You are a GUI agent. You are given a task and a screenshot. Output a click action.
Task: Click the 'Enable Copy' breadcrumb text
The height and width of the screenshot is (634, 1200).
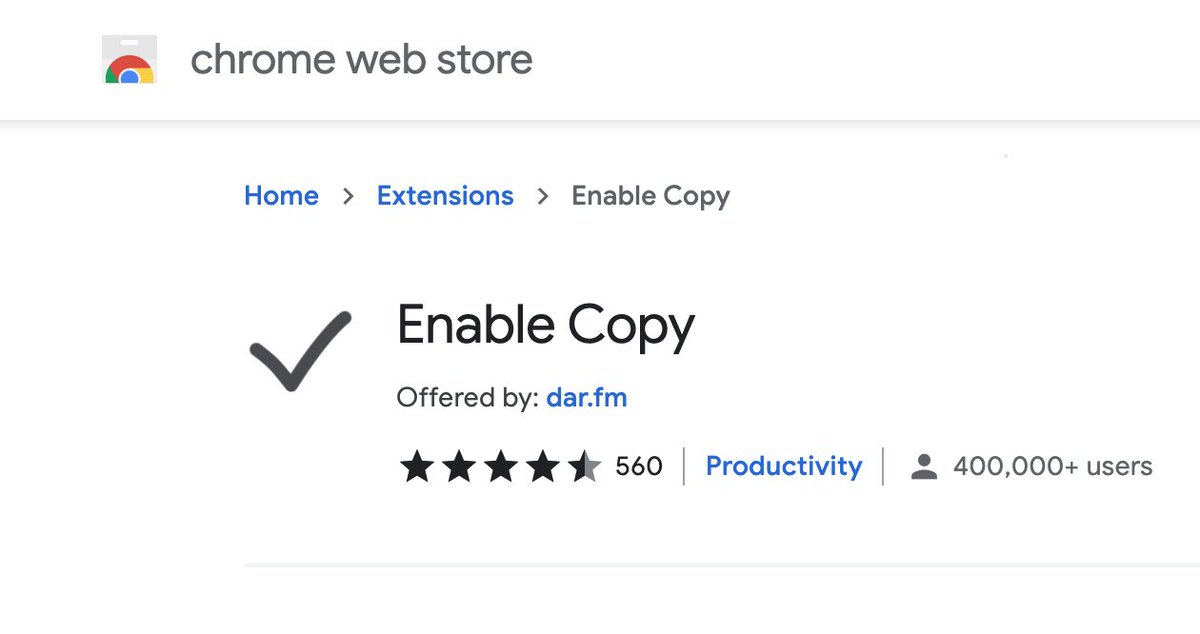coord(650,197)
